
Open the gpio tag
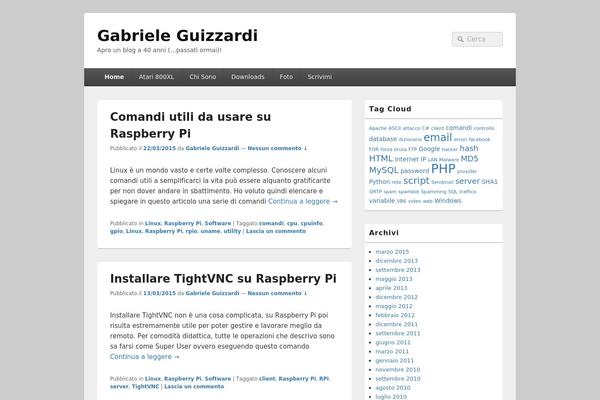tap(116, 231)
